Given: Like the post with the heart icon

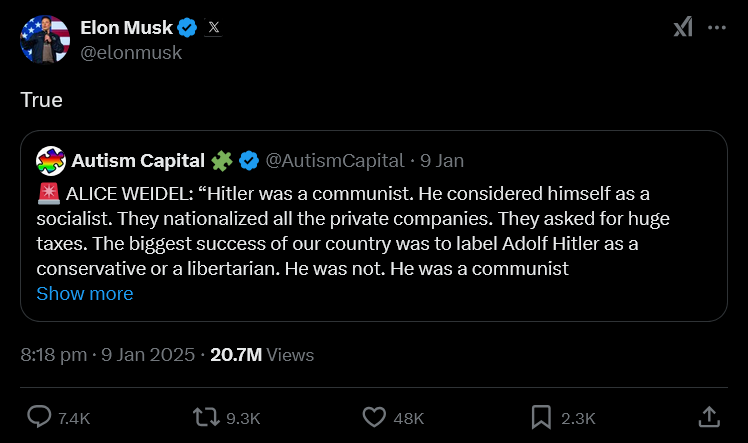Looking at the screenshot, I should click(x=374, y=417).
